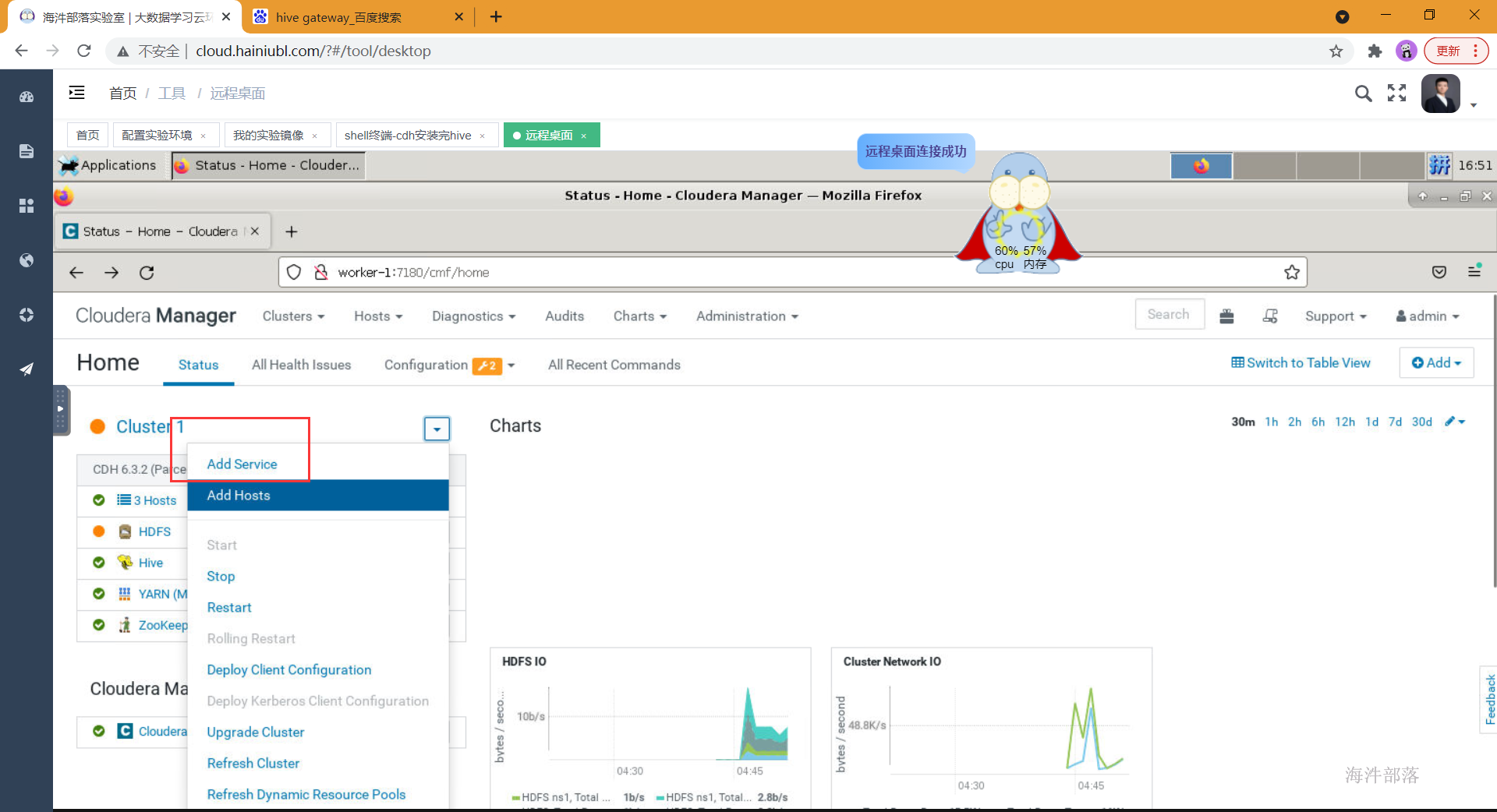This screenshot has width=1497, height=812.
Task: Reload the Cloudera Manager page in Firefox
Action: click(147, 272)
